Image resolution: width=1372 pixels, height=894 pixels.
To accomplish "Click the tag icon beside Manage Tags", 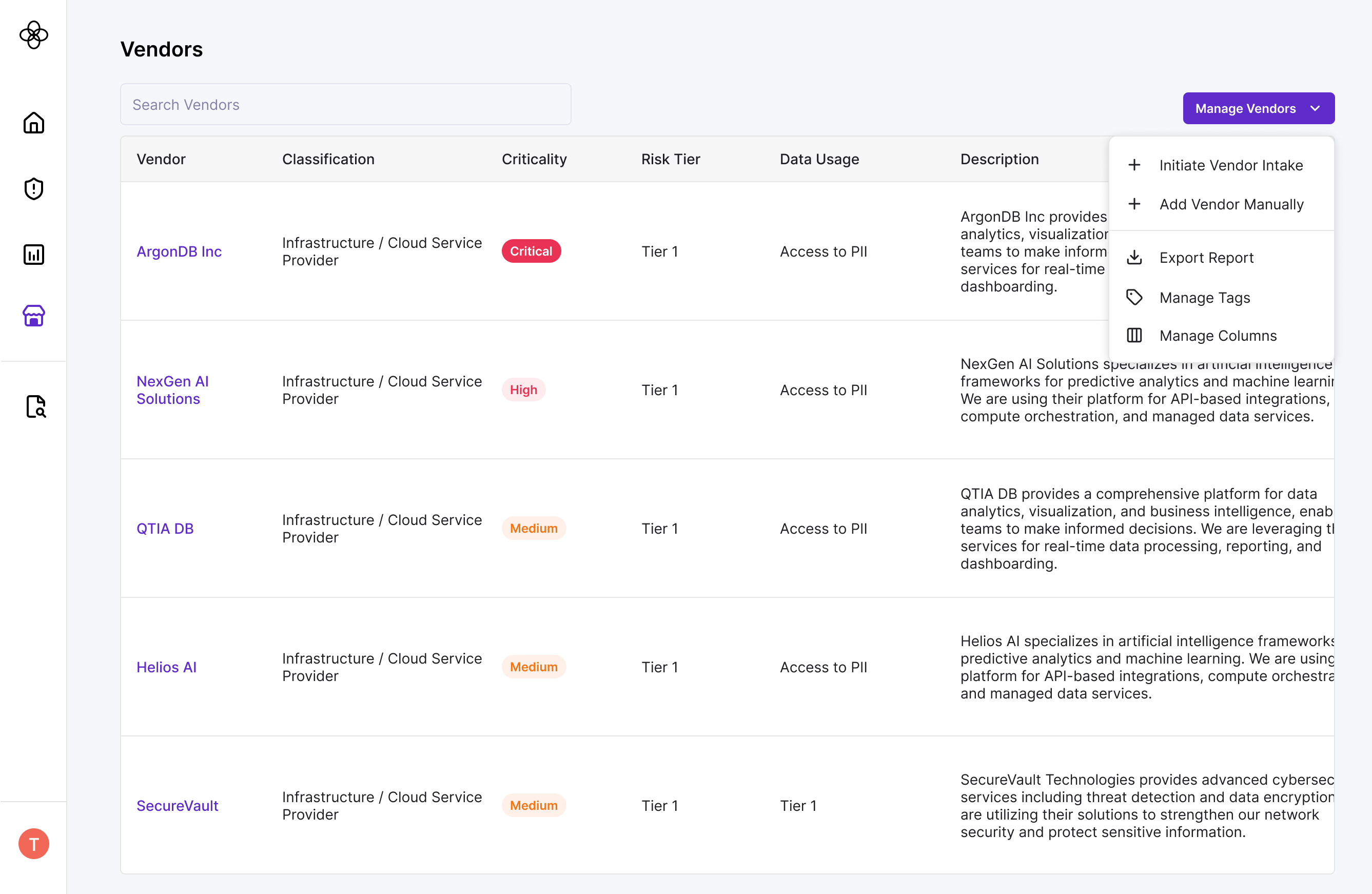I will pos(1134,297).
